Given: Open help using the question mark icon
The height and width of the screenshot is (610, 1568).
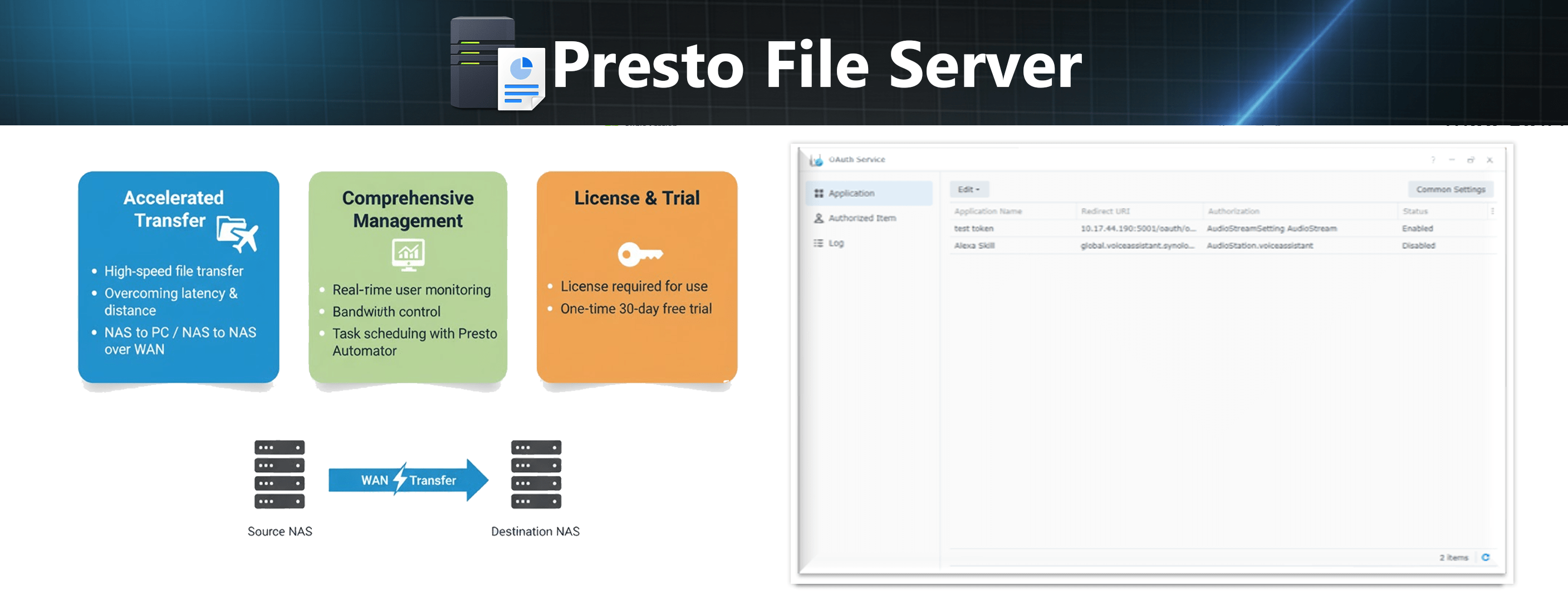Looking at the screenshot, I should (x=1433, y=159).
